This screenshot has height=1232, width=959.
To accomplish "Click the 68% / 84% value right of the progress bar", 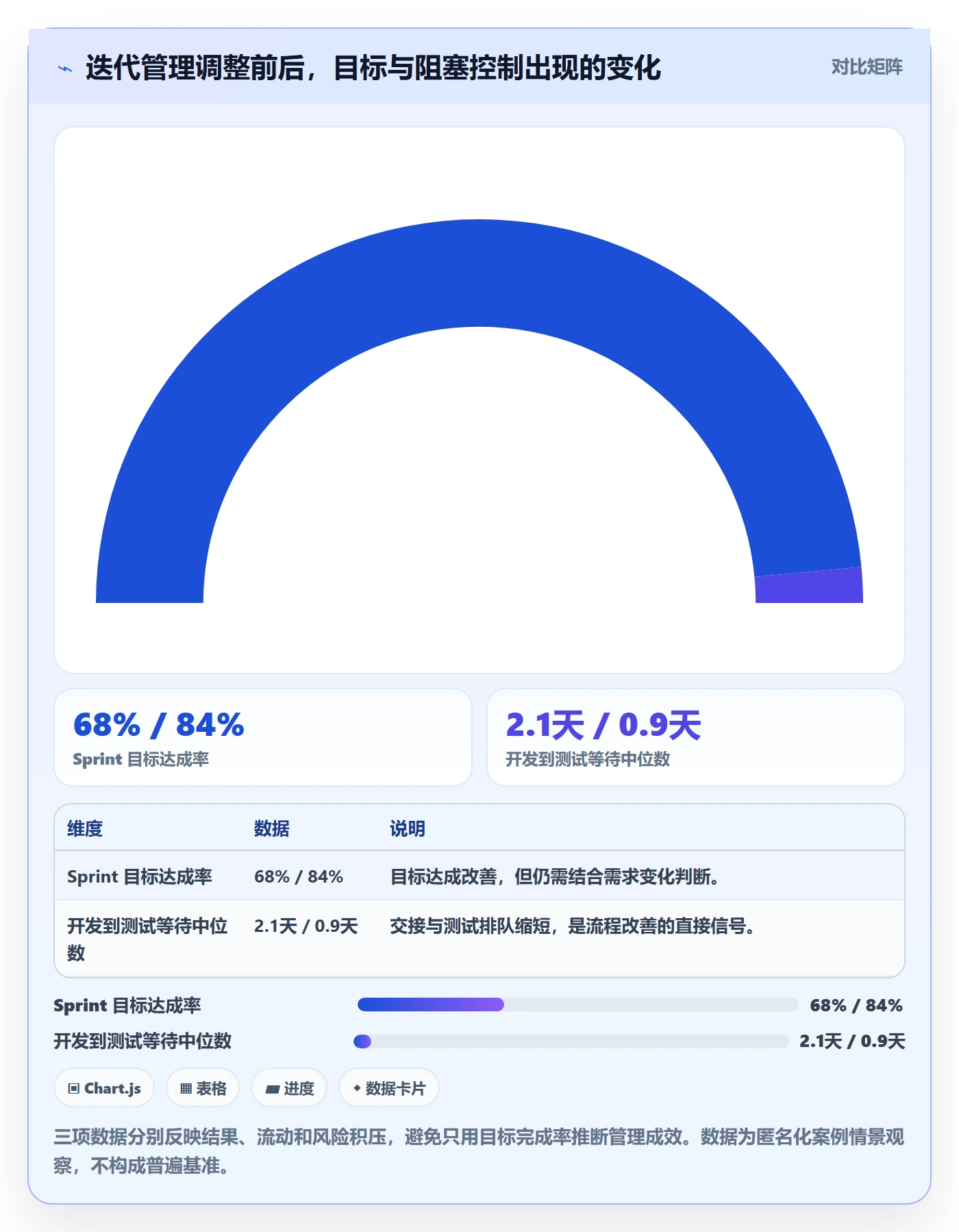I will pos(856,1005).
